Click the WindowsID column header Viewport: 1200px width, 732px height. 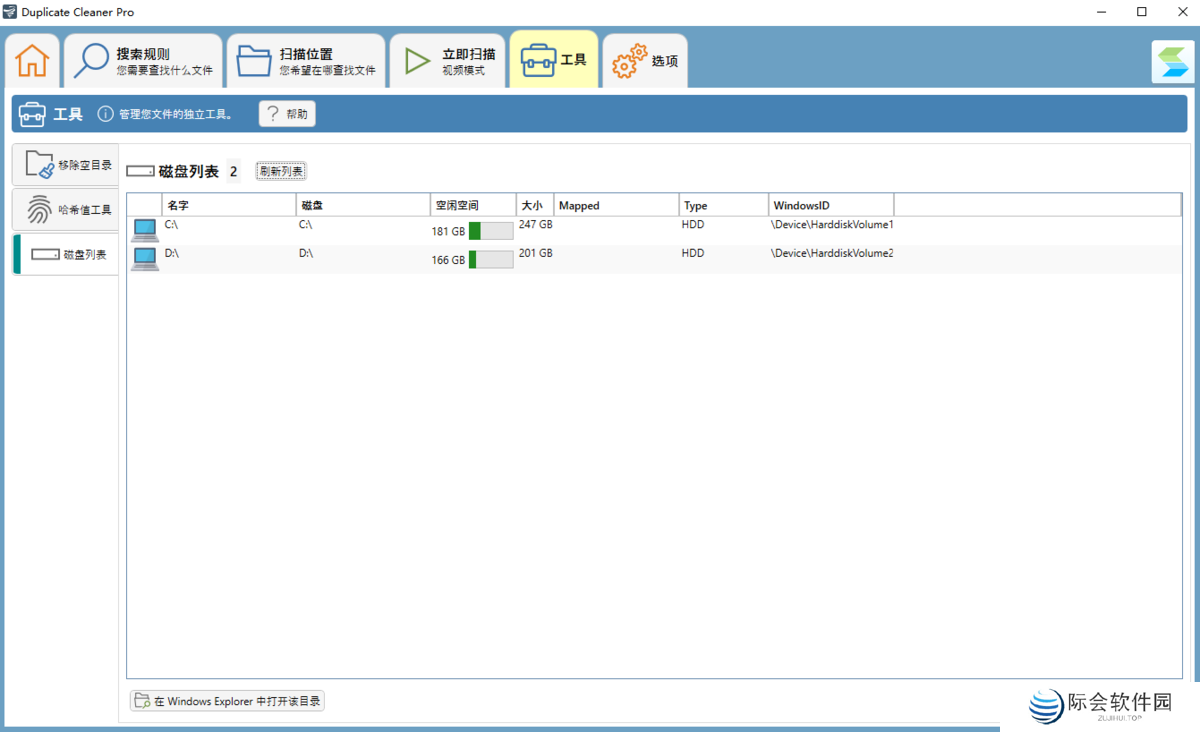[x=830, y=205]
